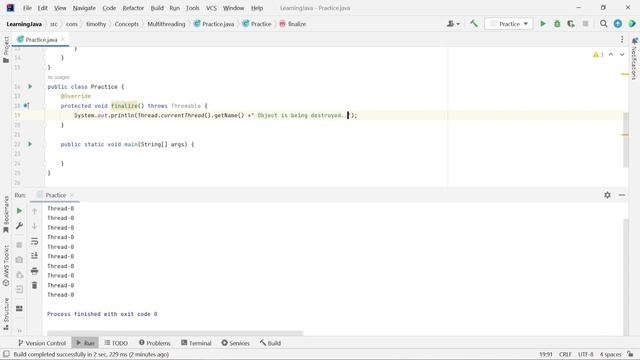Click the Build project hammer icon
The height and width of the screenshot is (360, 640).
click(473, 24)
